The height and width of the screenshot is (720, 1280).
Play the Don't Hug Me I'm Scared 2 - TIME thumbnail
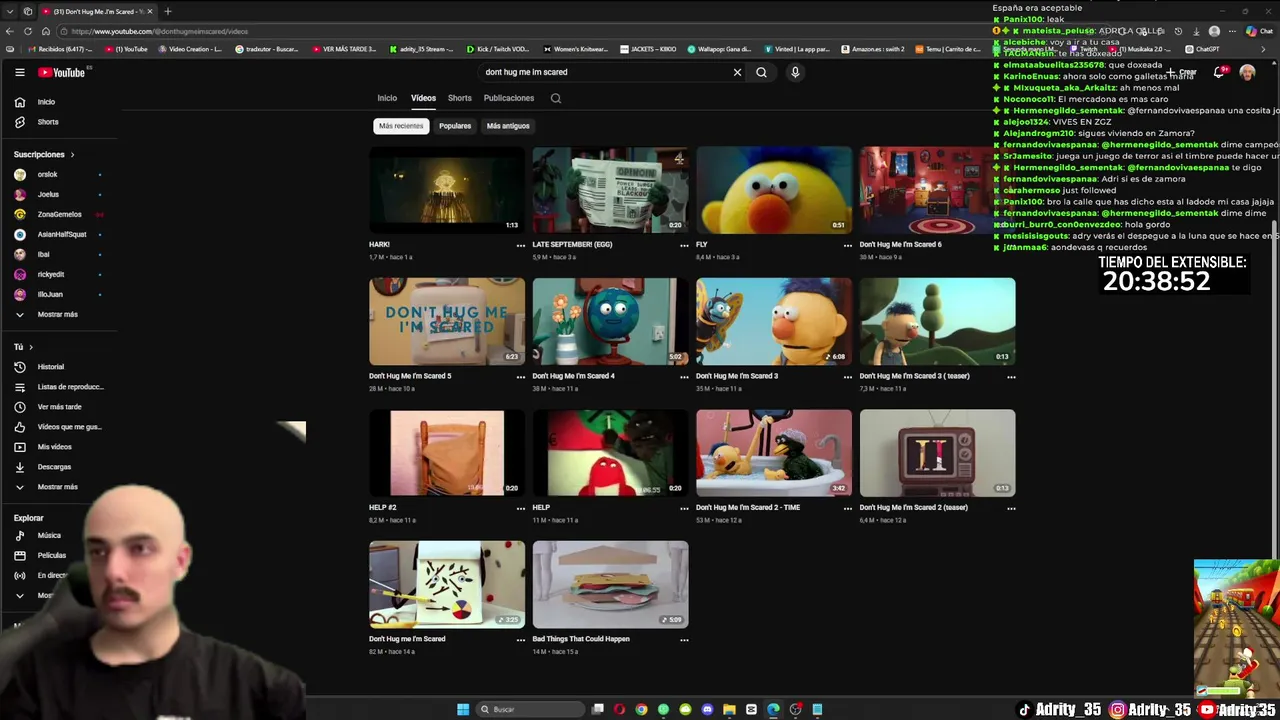coord(774,453)
